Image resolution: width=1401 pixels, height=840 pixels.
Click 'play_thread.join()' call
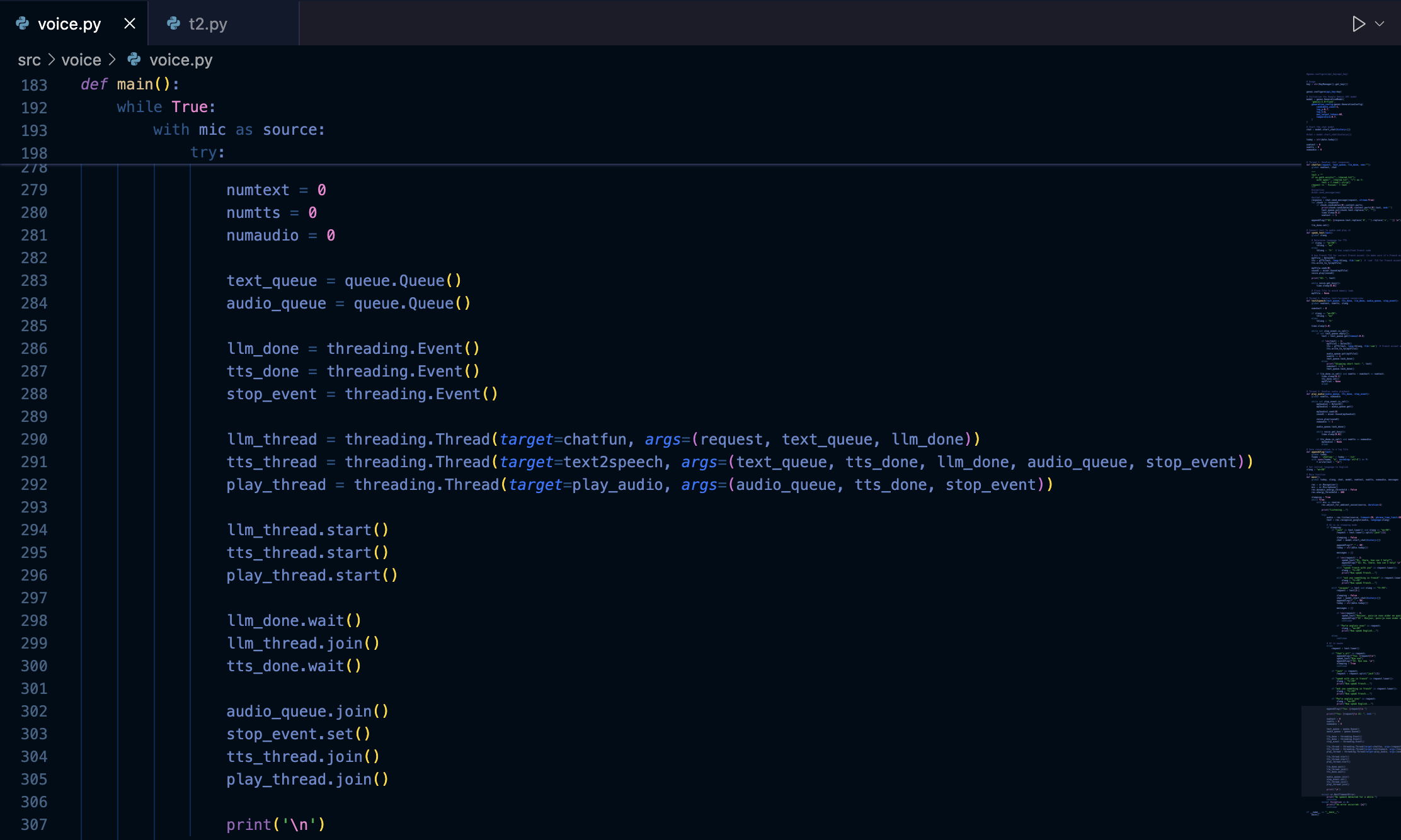(308, 780)
